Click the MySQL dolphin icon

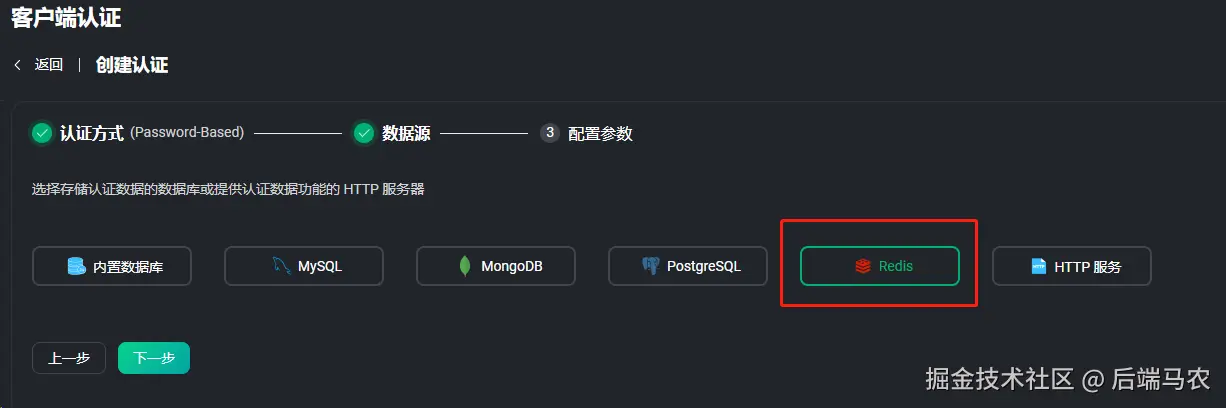point(281,266)
